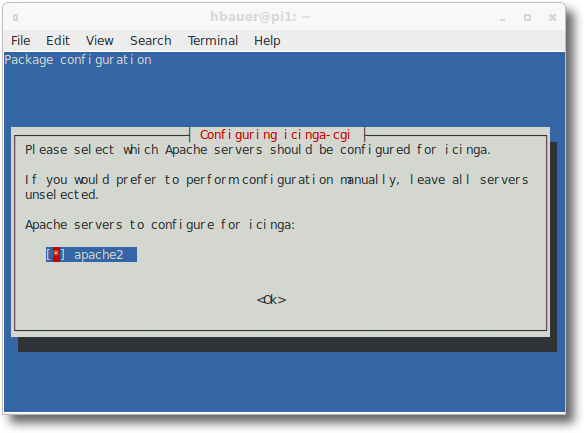Image resolution: width=584 pixels, height=433 pixels.
Task: Open the Help menu
Action: [267, 40]
